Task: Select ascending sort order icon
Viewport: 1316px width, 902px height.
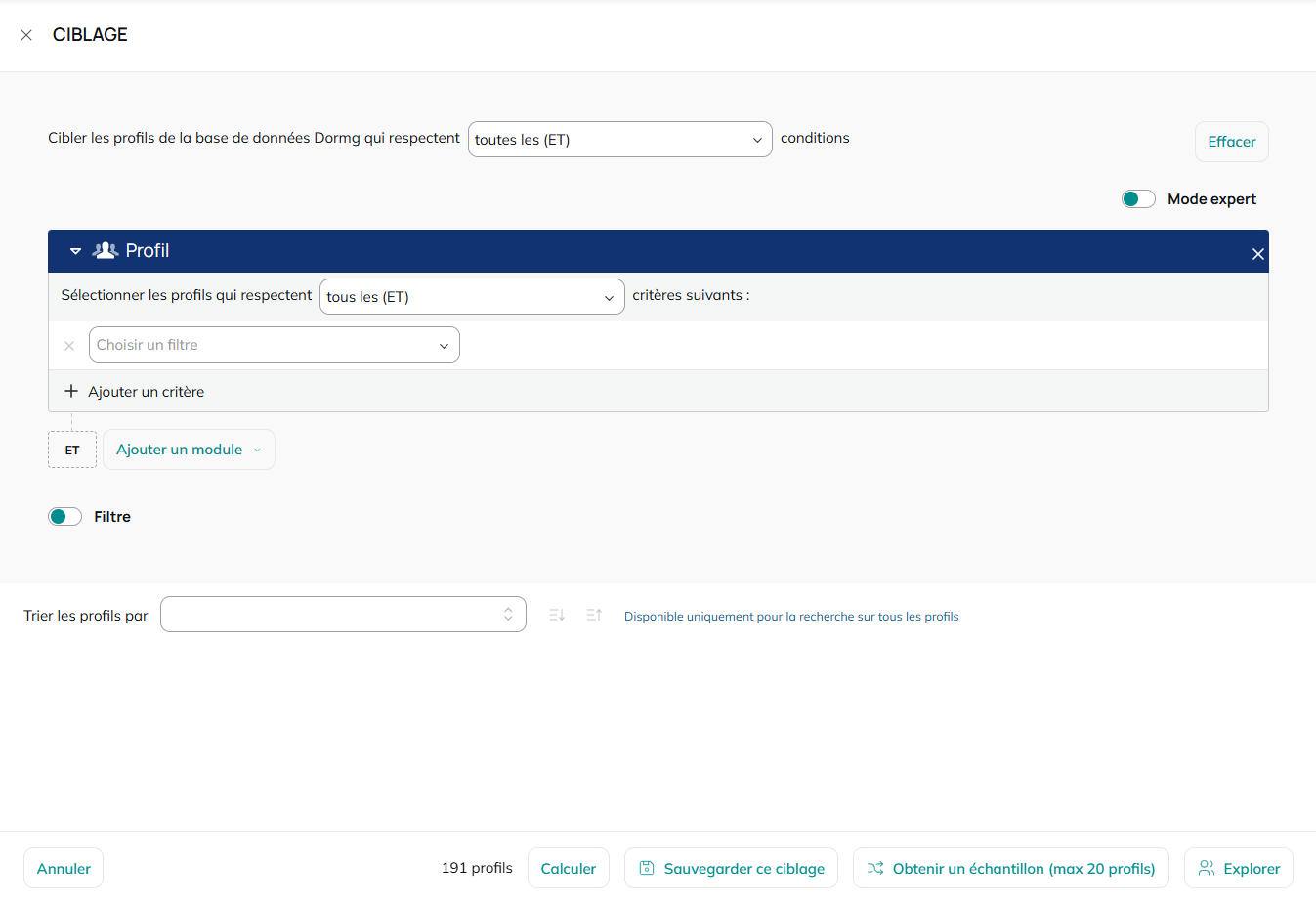Action: click(x=594, y=615)
